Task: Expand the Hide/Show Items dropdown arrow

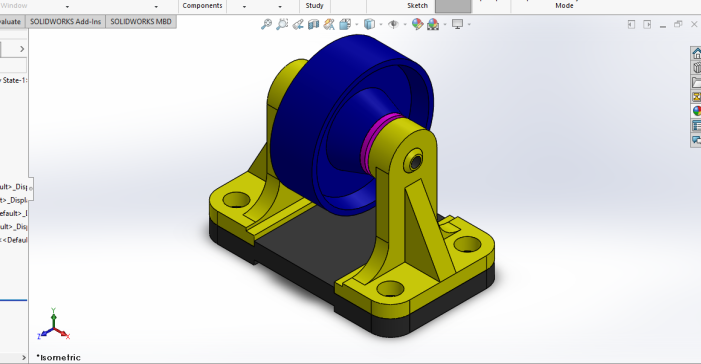Action: 405,25
